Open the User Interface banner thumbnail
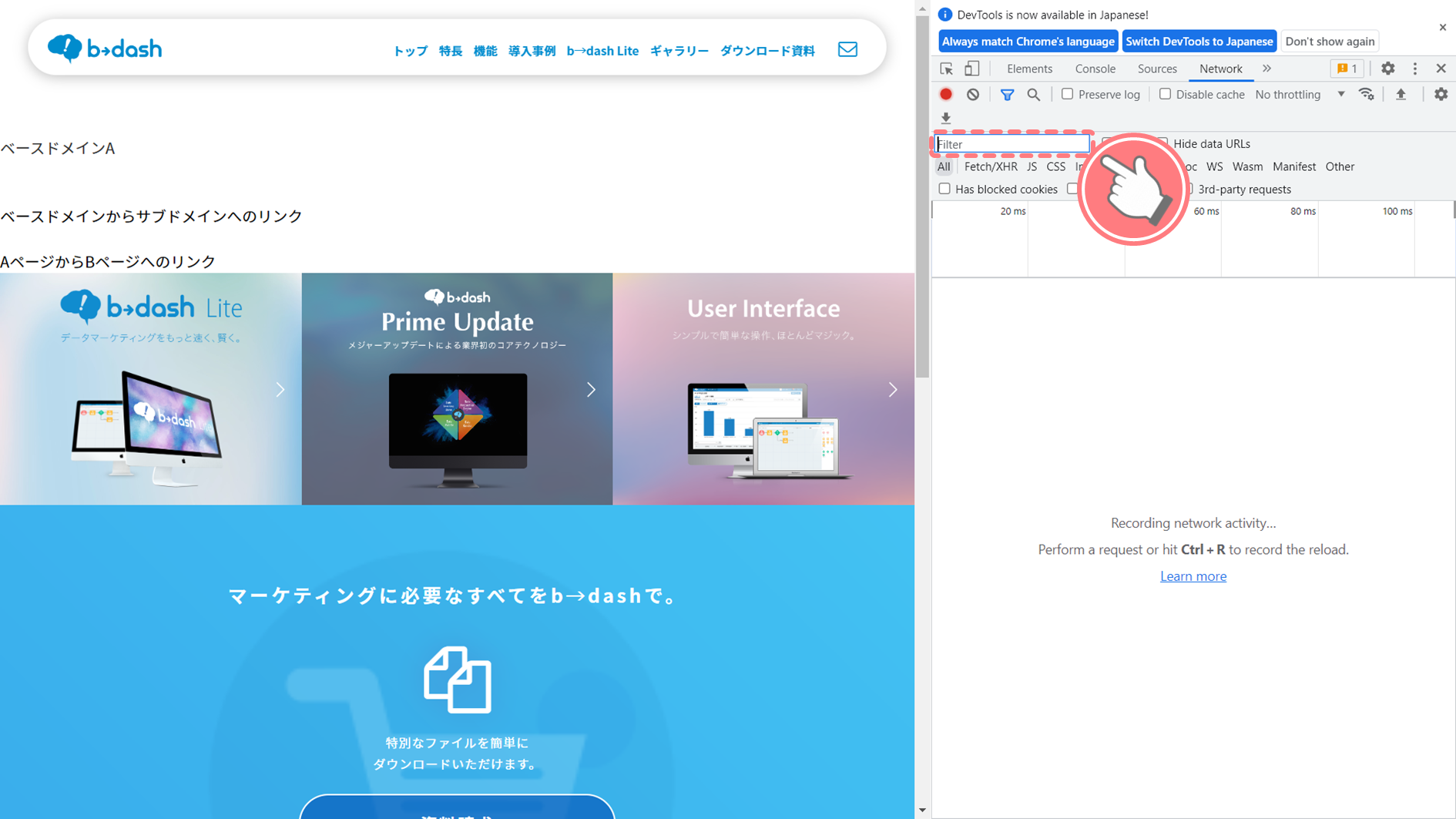This screenshot has width=1456, height=819. coord(763,389)
